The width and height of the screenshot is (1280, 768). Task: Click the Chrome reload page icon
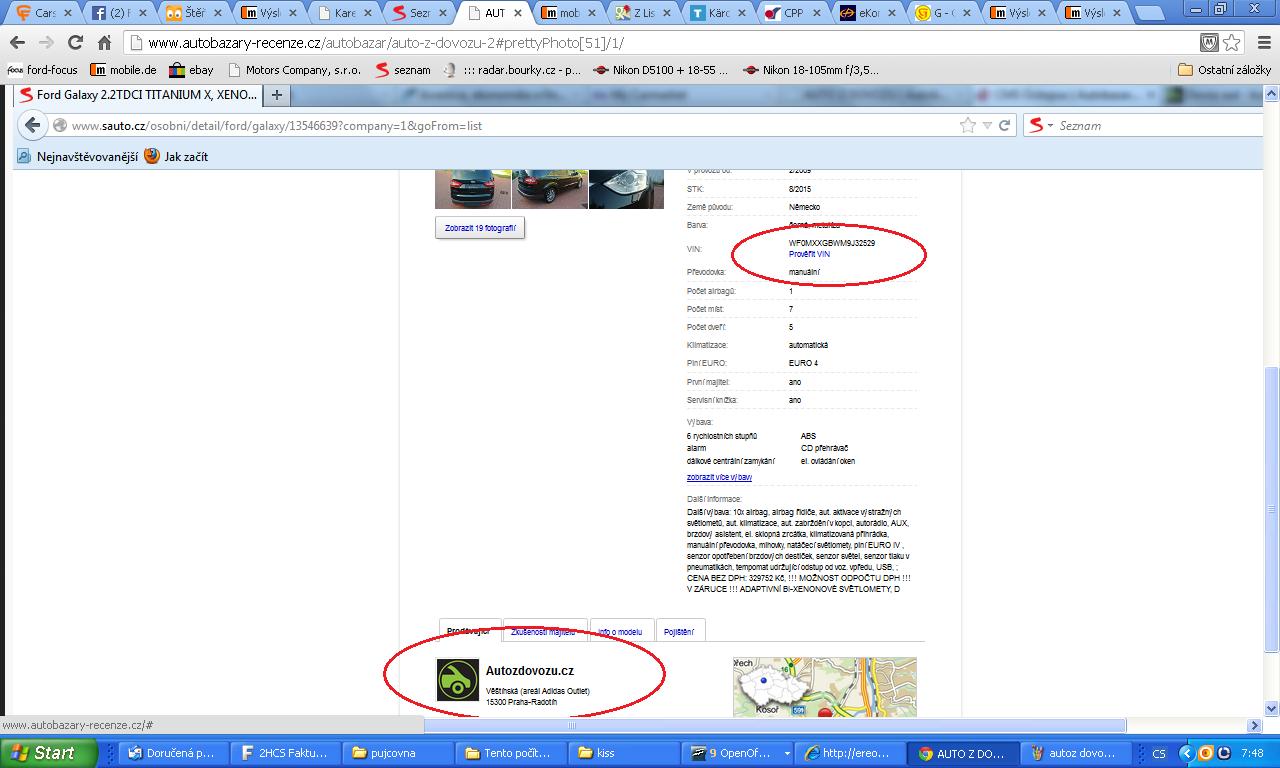click(75, 43)
